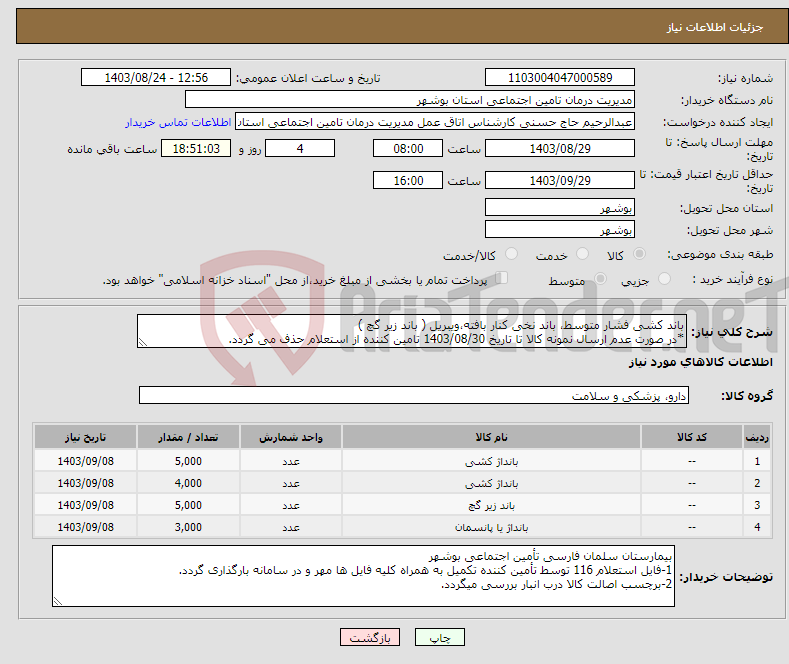The image size is (789, 664).
Task: Click the price validity date 1403/09/29
Action: pyautogui.click(x=560, y=180)
